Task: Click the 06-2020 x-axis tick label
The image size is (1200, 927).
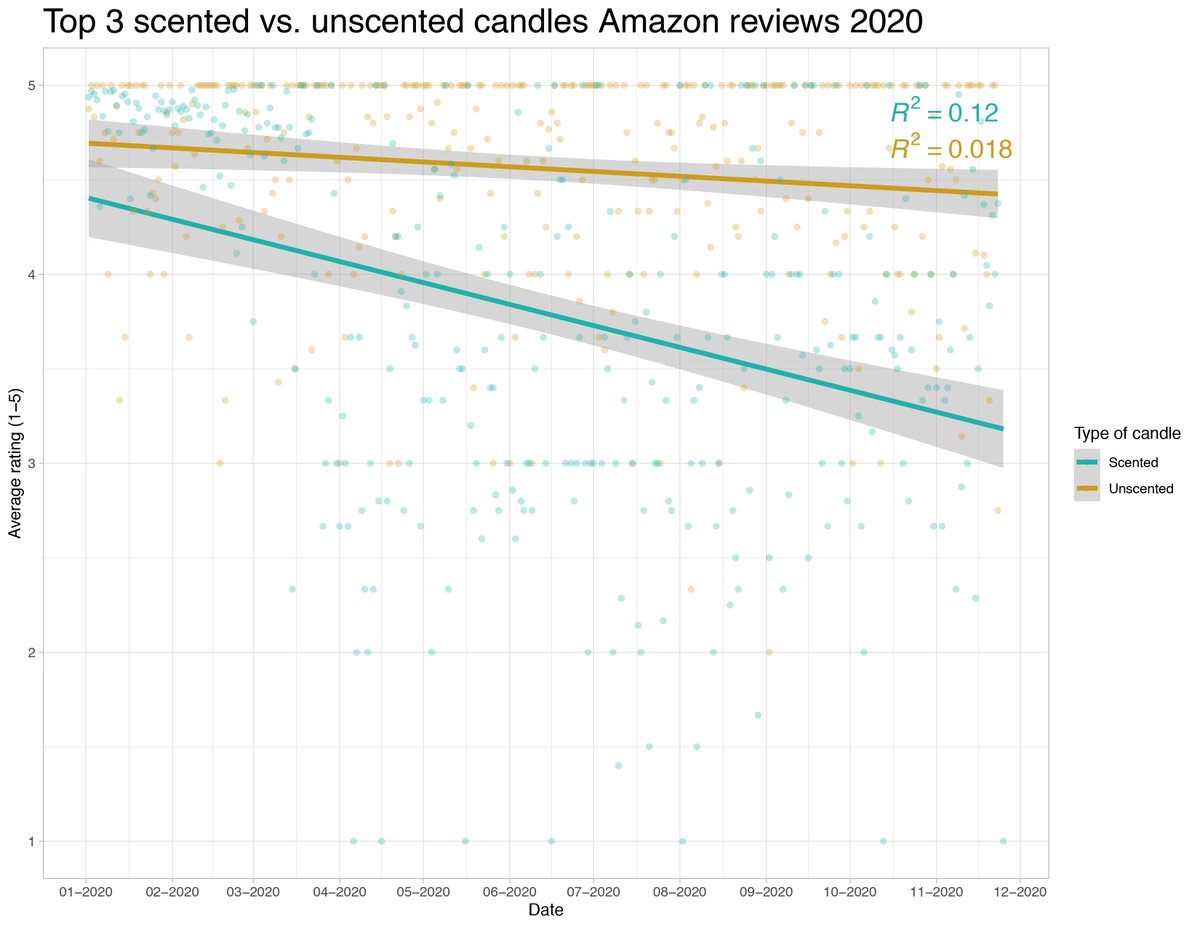Action: tap(509, 889)
